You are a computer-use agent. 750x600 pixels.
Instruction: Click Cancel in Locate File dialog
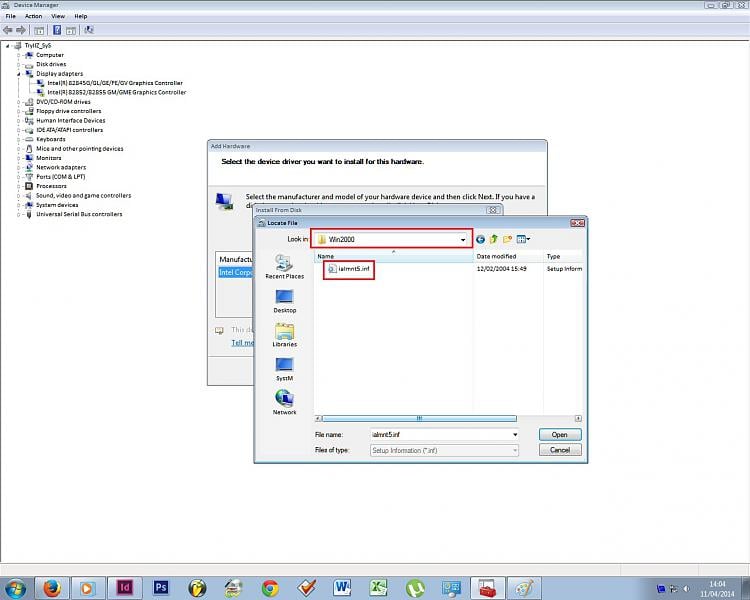coord(560,450)
